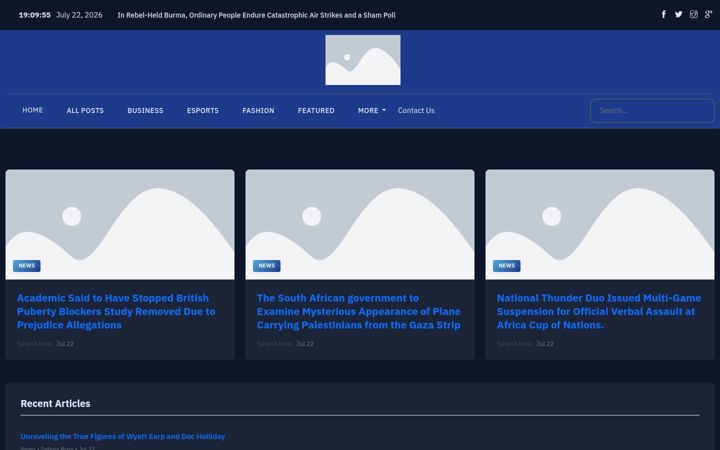The image size is (720, 450).
Task: Open the Instagram social icon
Action: (x=693, y=15)
